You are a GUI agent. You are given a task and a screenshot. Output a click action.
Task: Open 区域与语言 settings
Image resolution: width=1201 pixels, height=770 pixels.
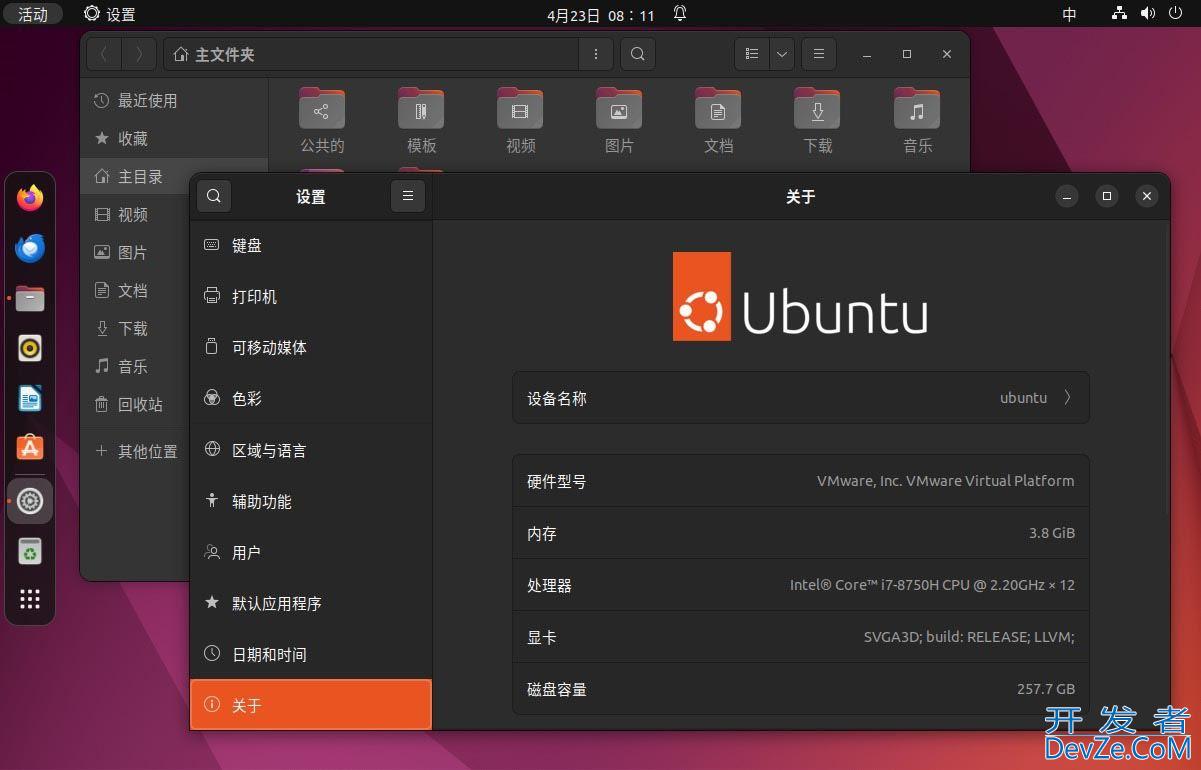[x=311, y=450]
